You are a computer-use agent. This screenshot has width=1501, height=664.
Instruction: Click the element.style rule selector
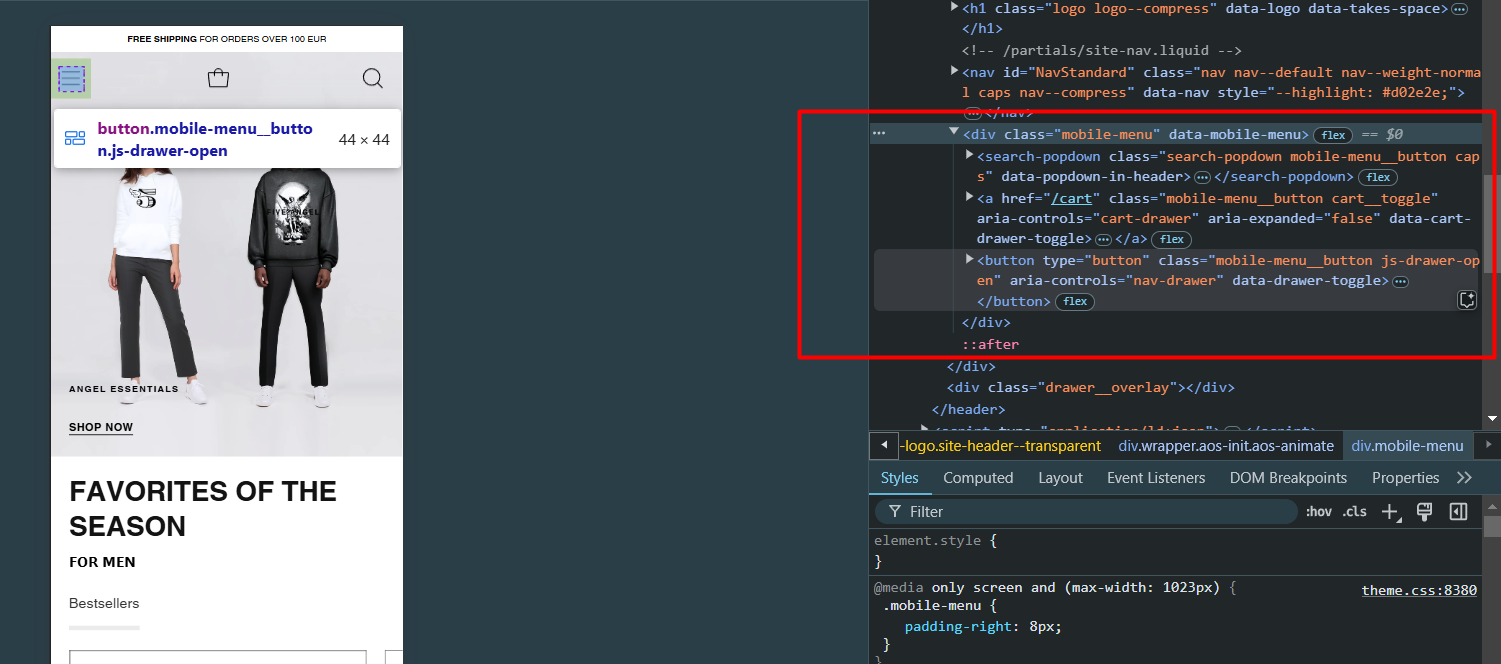click(929, 540)
